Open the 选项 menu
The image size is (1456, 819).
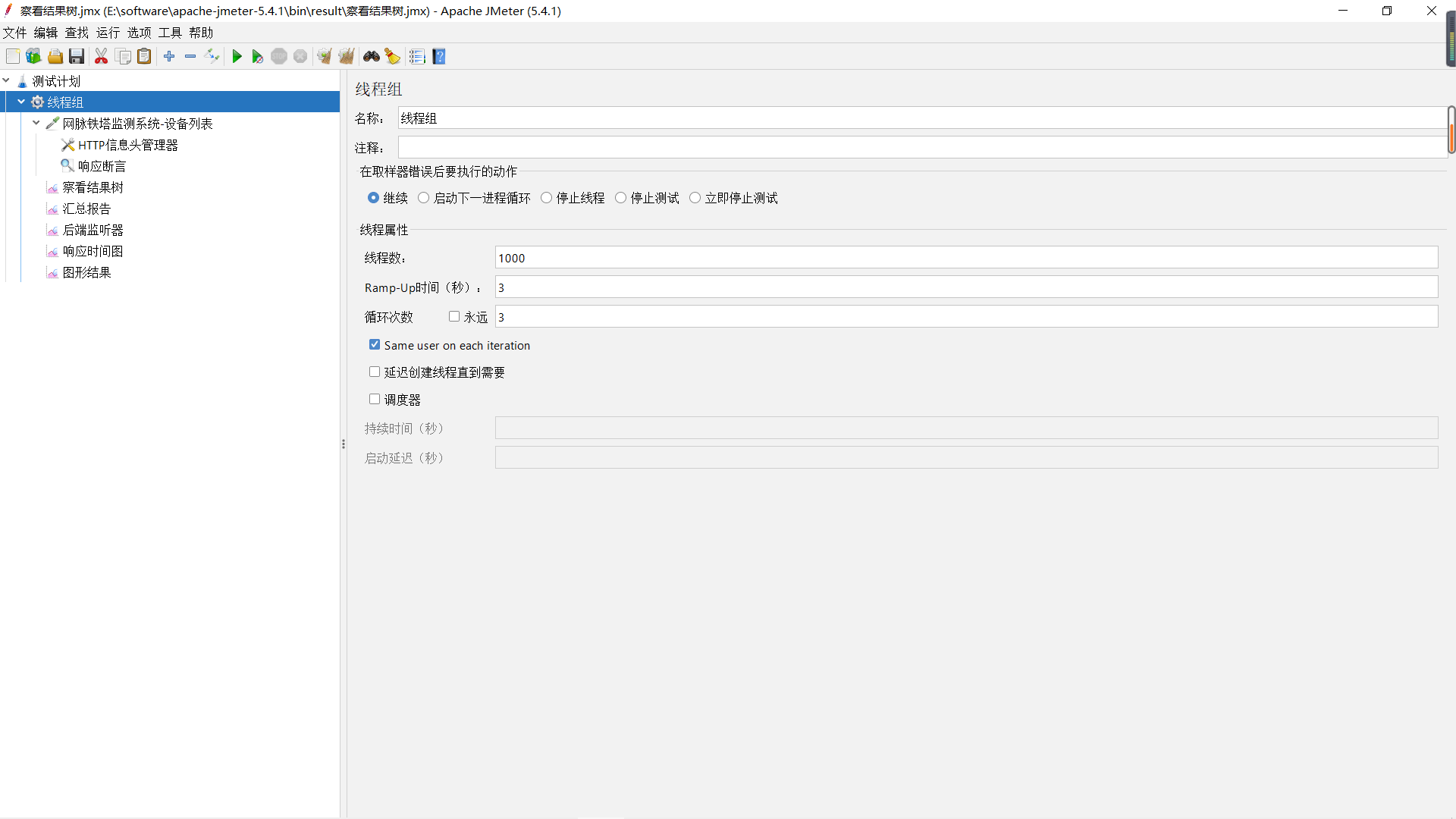pyautogui.click(x=139, y=33)
